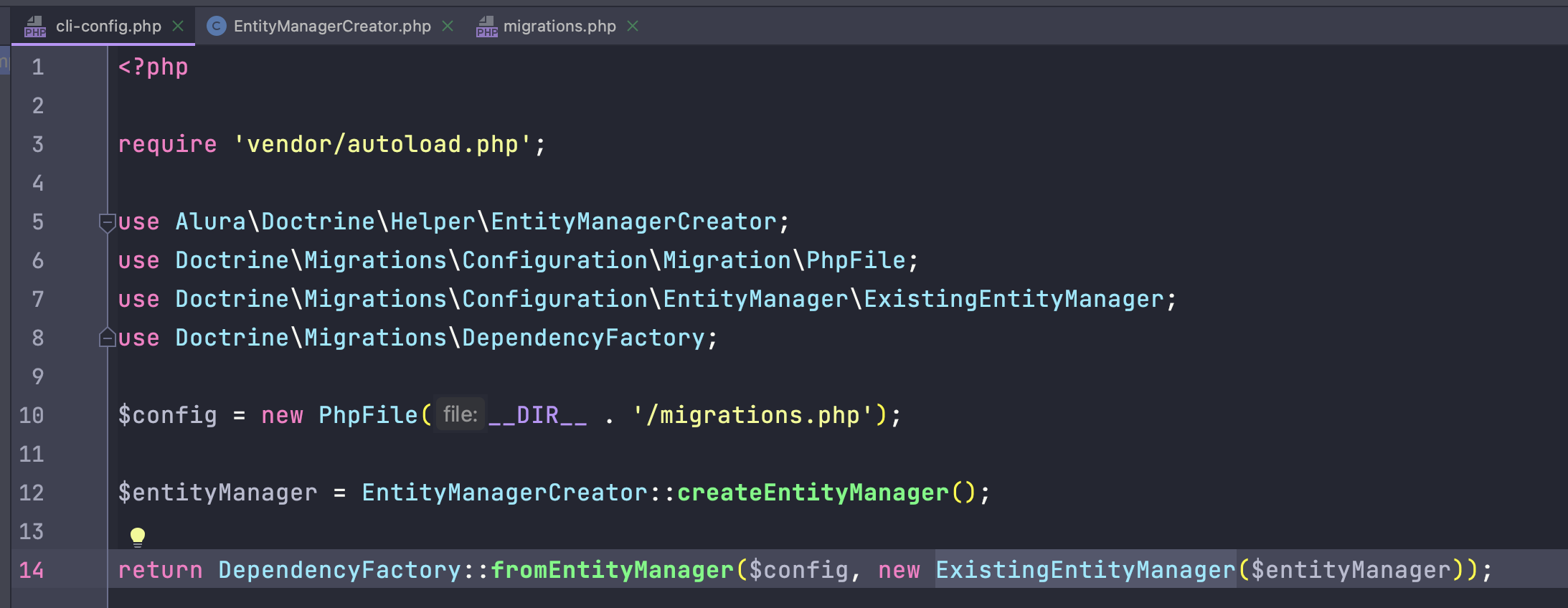
Task: Click the return keyword on line 14
Action: click(161, 570)
